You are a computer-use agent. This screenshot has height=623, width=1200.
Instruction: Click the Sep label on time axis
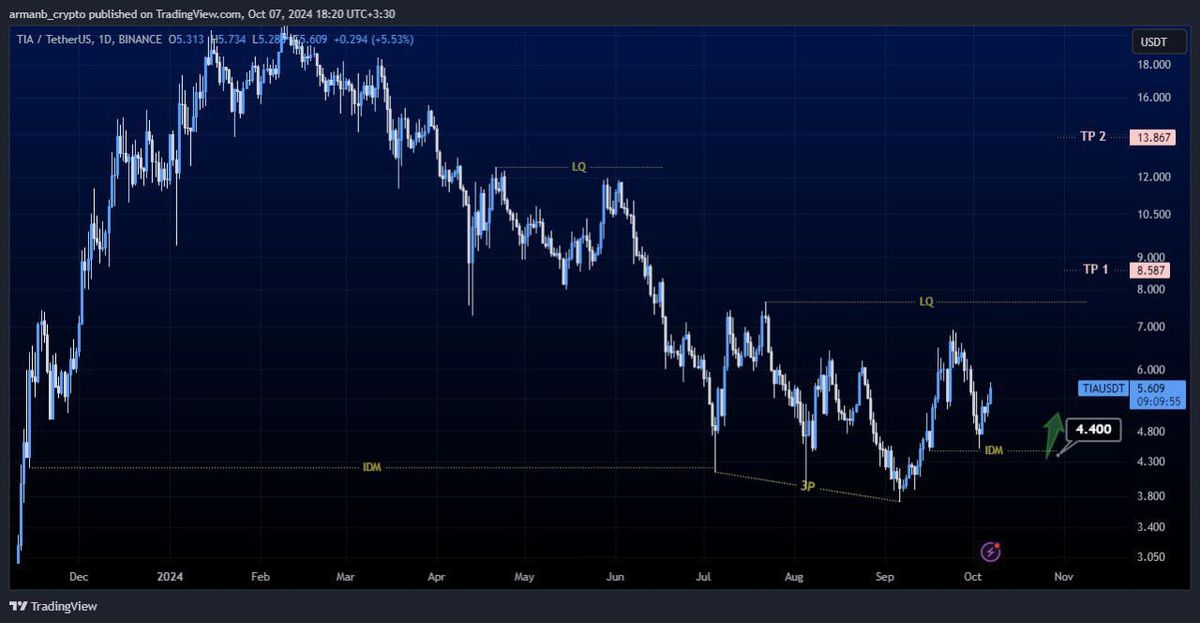click(x=885, y=577)
